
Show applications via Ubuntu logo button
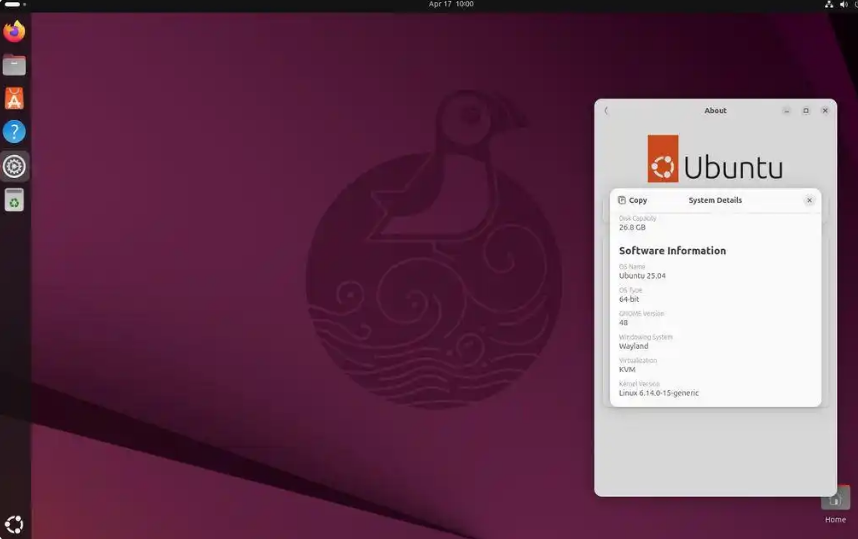(14, 524)
